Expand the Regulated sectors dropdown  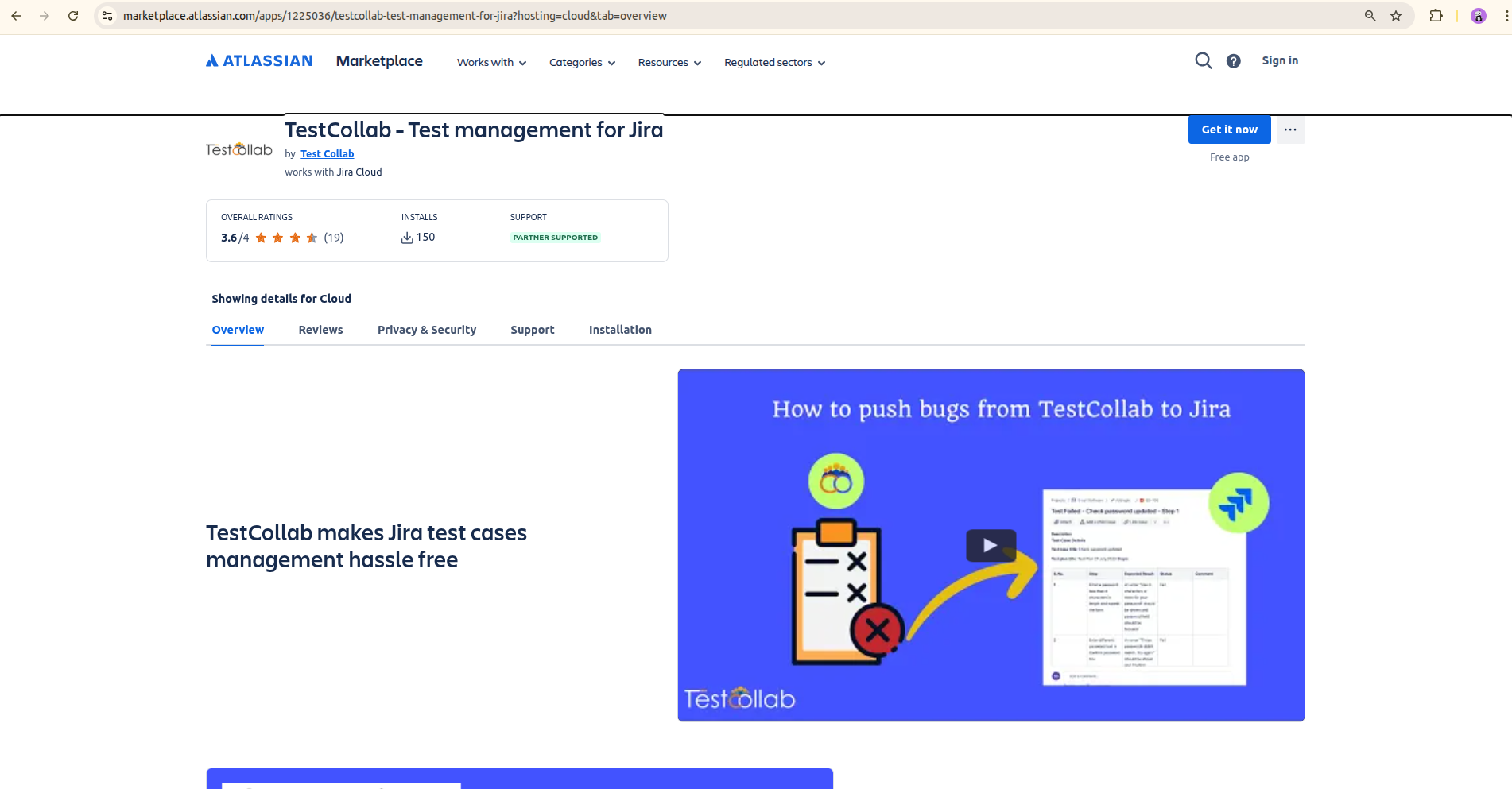point(774,63)
